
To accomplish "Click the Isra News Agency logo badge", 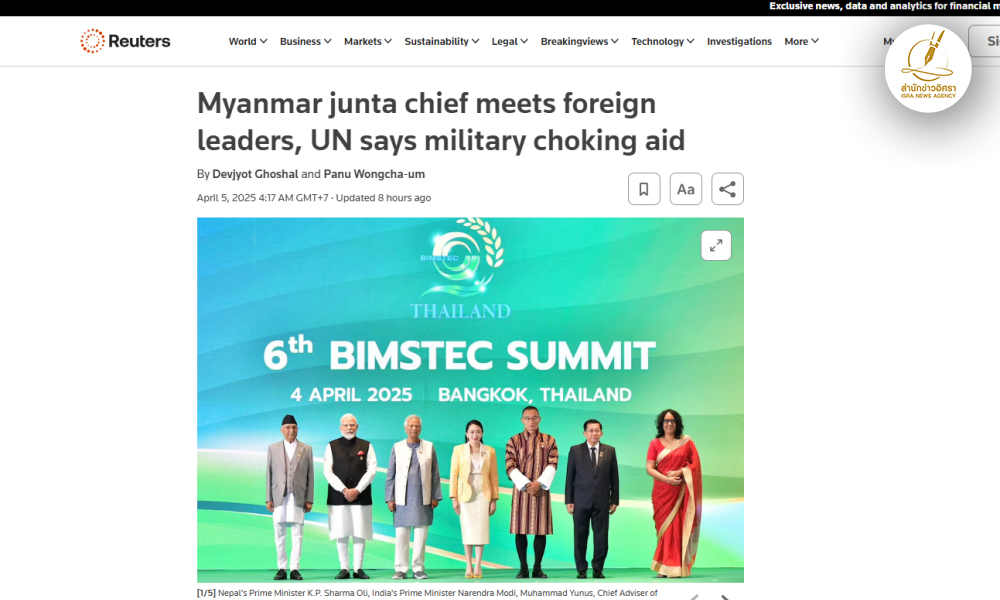I will point(928,69).
